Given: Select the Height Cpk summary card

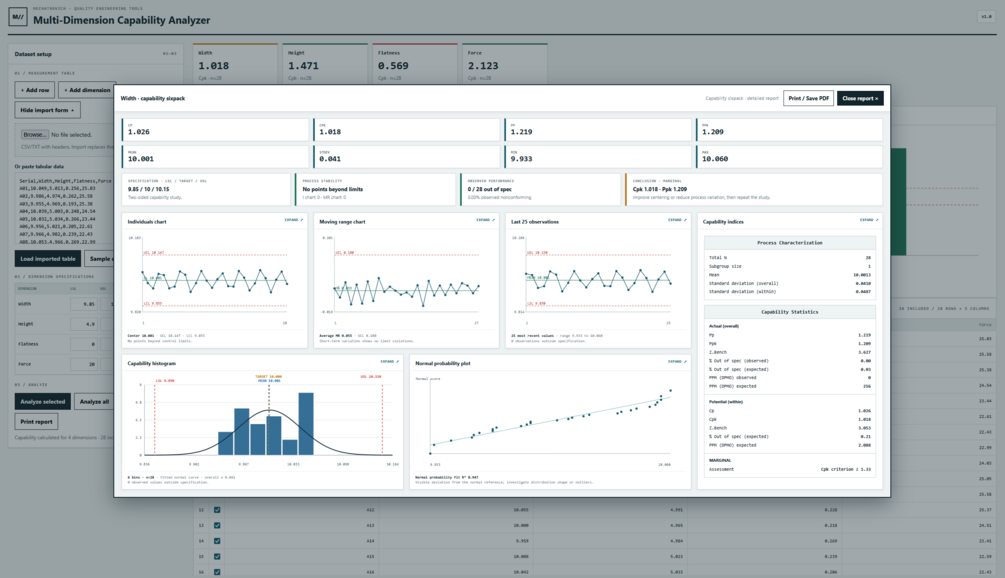Looking at the screenshot, I should 325,64.
